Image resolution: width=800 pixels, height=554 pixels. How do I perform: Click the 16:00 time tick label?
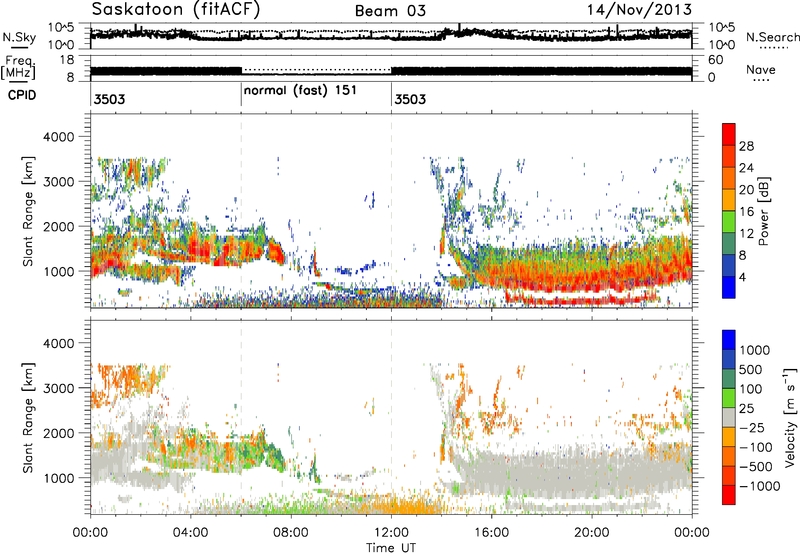pyautogui.click(x=491, y=533)
